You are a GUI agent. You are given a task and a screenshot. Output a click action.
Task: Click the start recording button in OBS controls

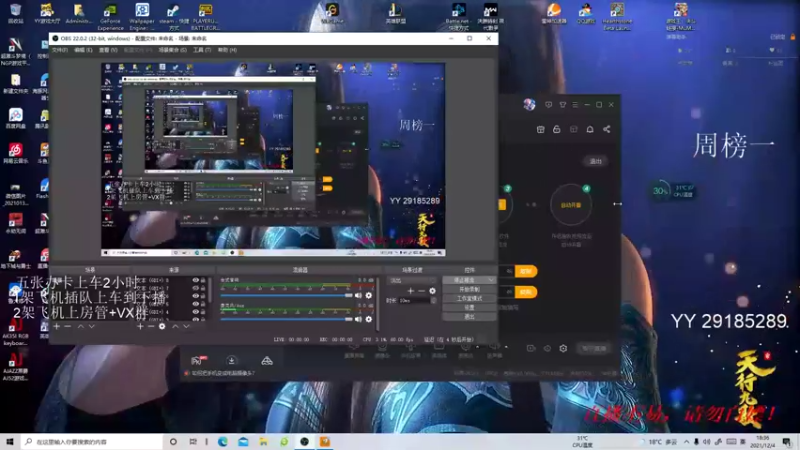tap(469, 289)
